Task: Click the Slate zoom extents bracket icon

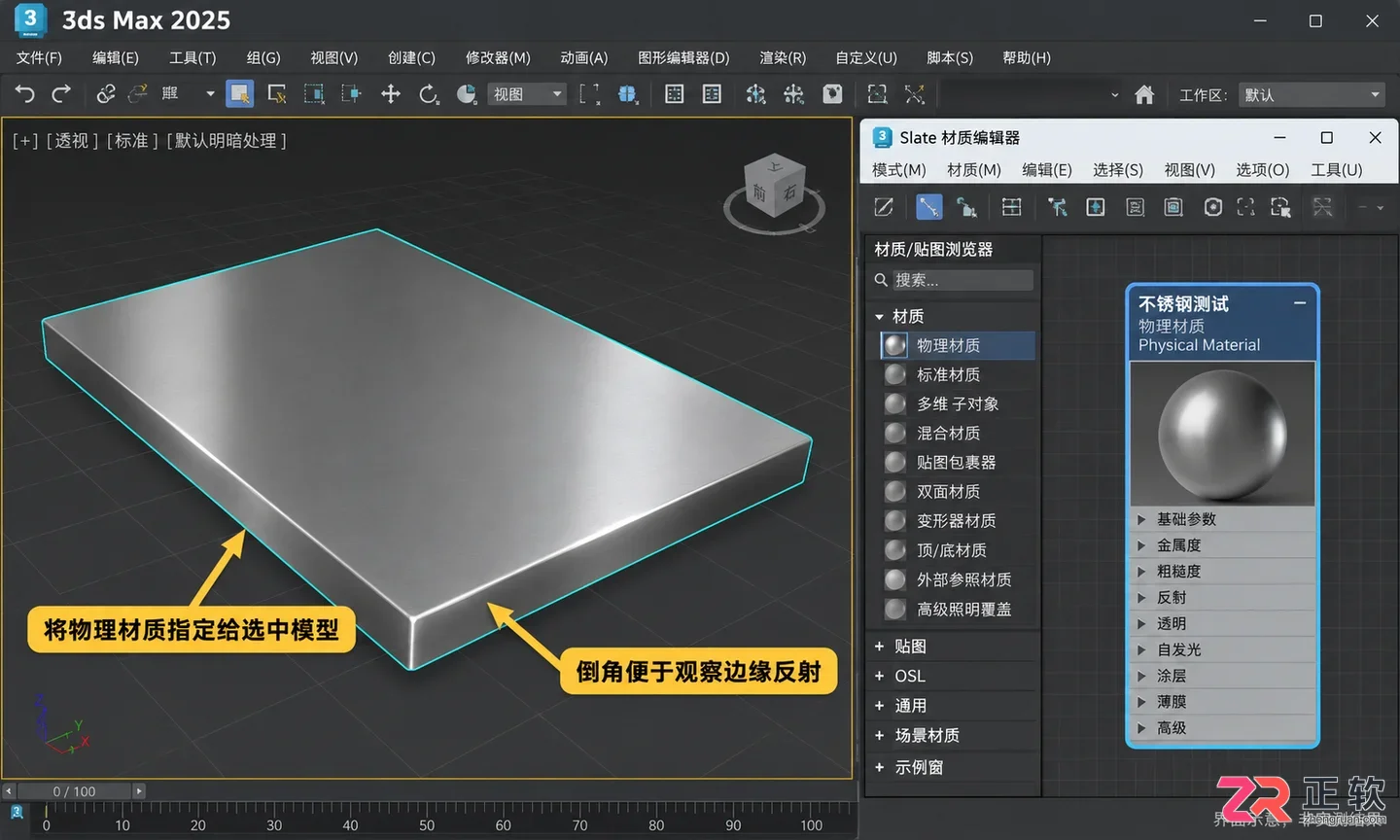Action: point(1245,207)
